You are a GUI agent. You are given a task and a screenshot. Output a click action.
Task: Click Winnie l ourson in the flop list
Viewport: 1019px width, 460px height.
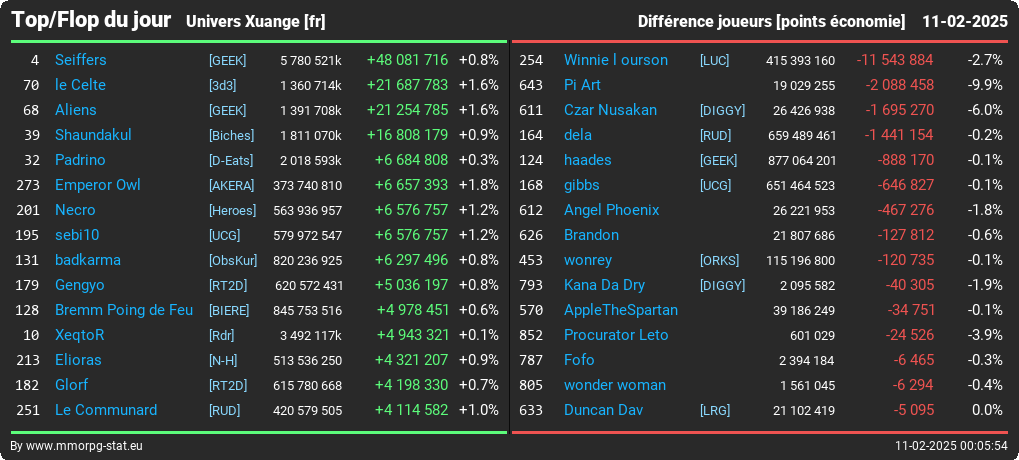coord(615,60)
